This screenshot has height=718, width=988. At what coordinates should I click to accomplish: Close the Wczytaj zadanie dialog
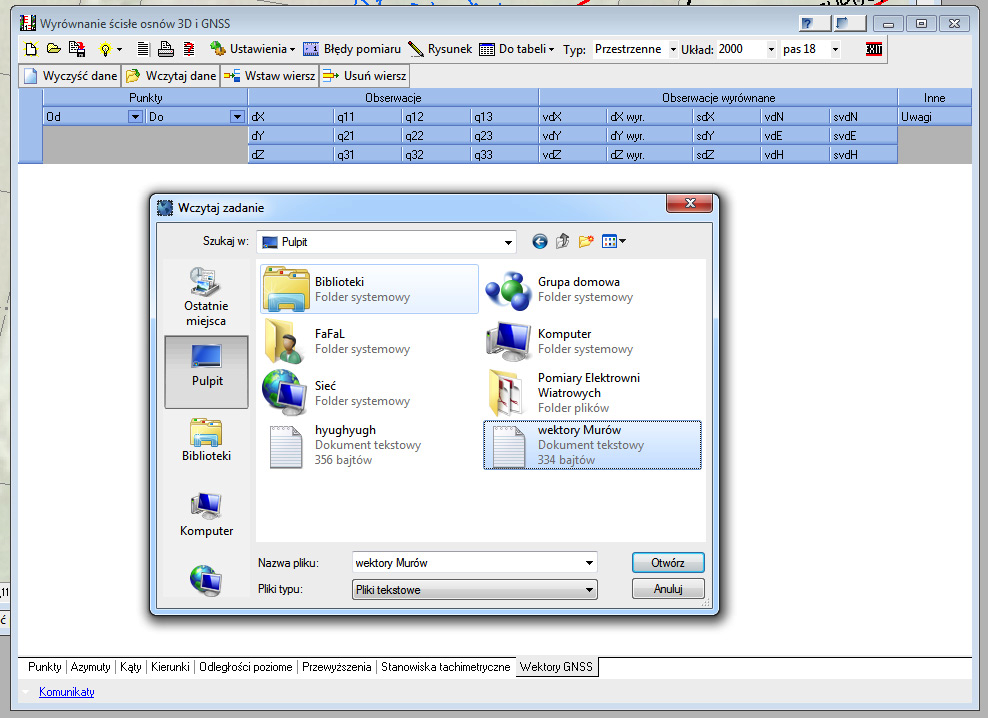[x=689, y=203]
